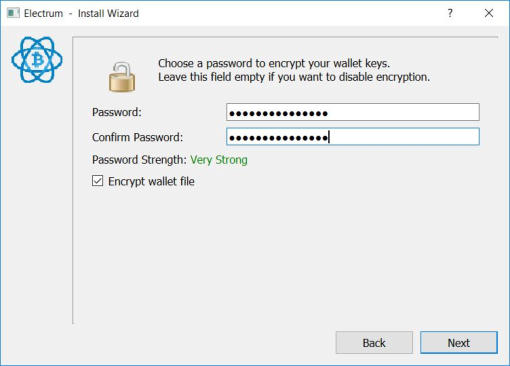The height and width of the screenshot is (366, 510).
Task: Click the Confirm Password: field label
Action: pos(137,137)
